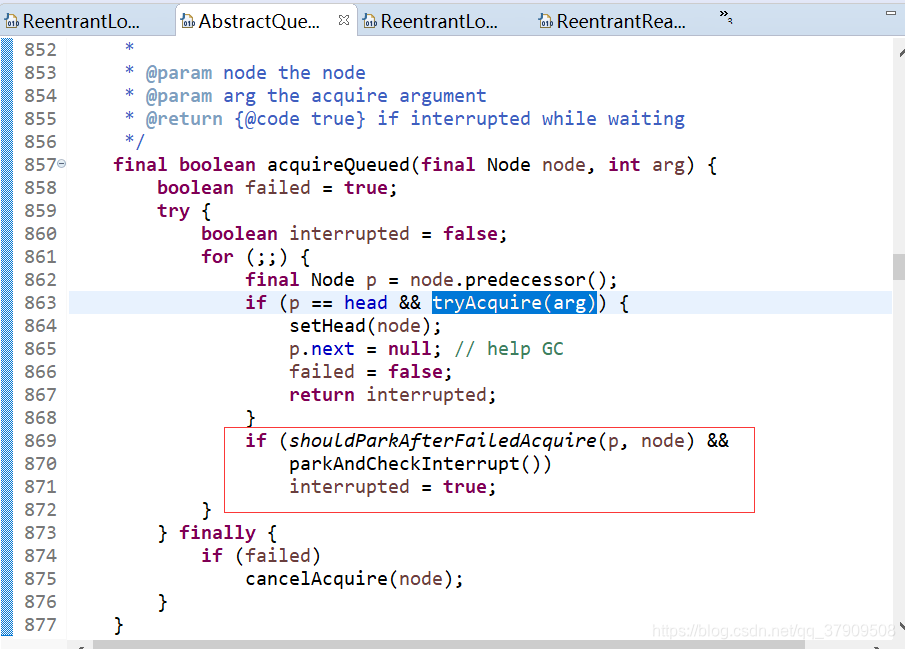Click 'if (failed)' on line 874
The height and width of the screenshot is (649, 905).
coord(260,556)
